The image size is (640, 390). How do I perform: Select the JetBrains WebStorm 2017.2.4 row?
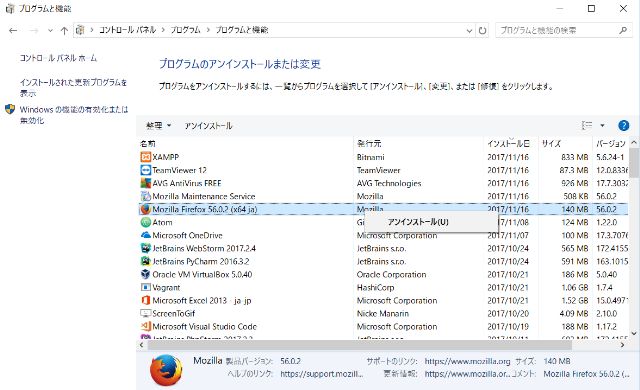(x=383, y=248)
